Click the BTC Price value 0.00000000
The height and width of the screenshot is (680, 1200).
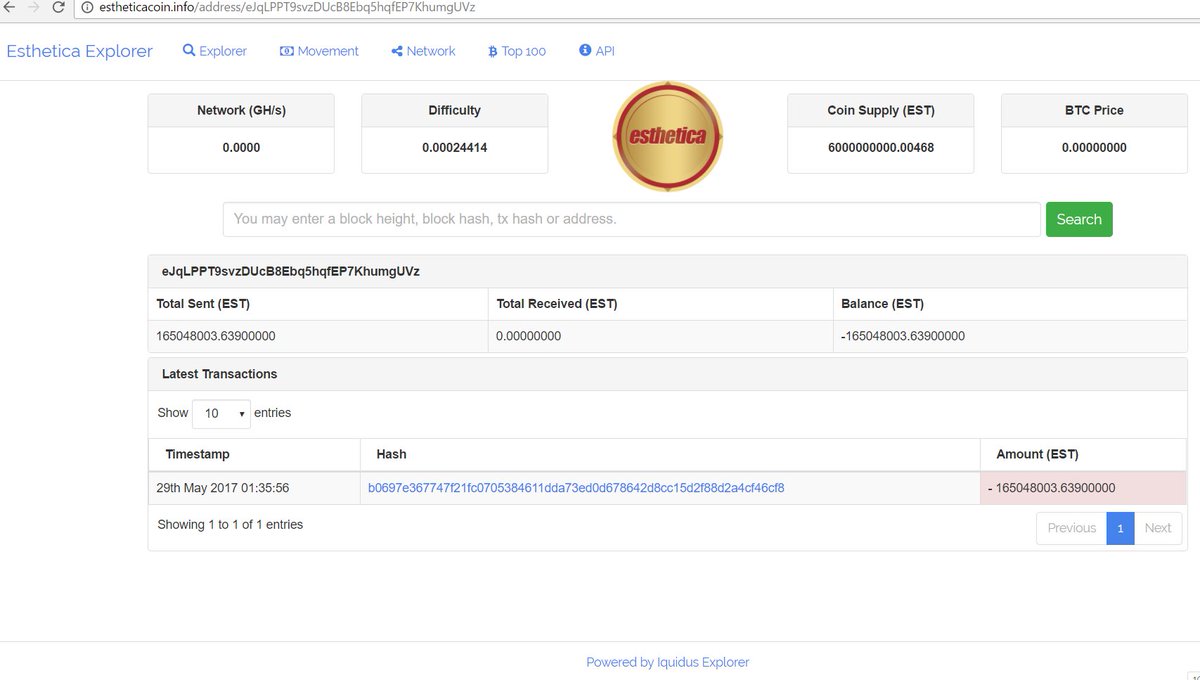tap(1094, 147)
